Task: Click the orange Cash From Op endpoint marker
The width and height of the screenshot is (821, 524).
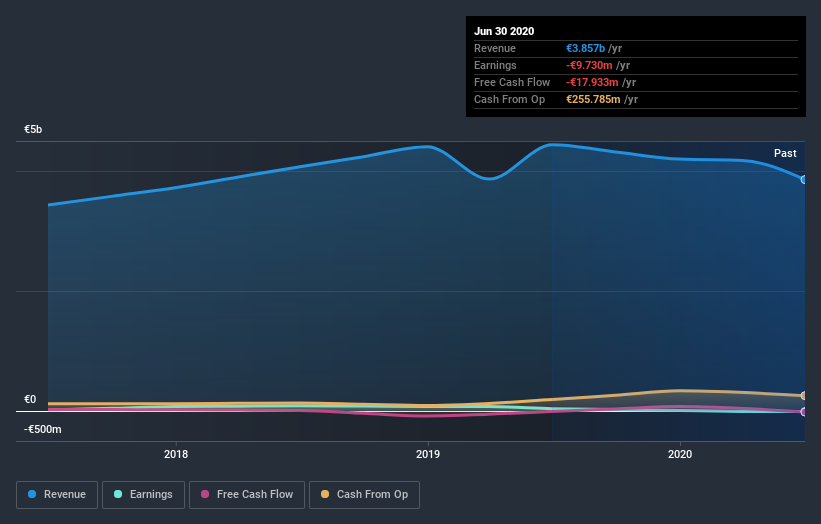Action: 804,396
